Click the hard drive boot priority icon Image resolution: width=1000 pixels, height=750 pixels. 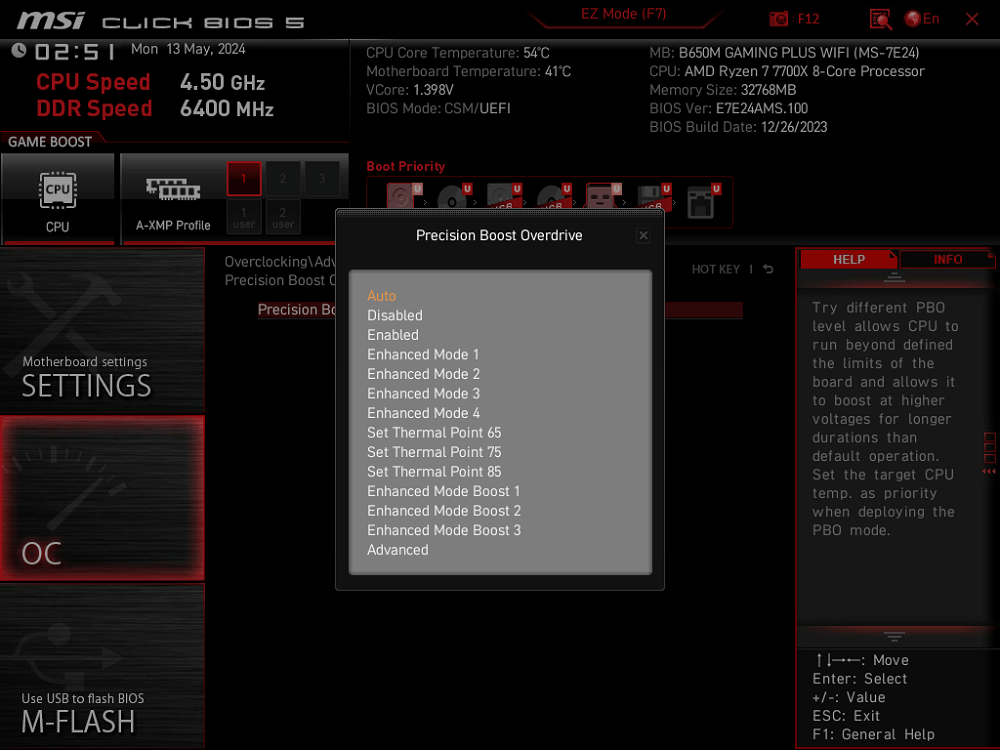coord(403,195)
